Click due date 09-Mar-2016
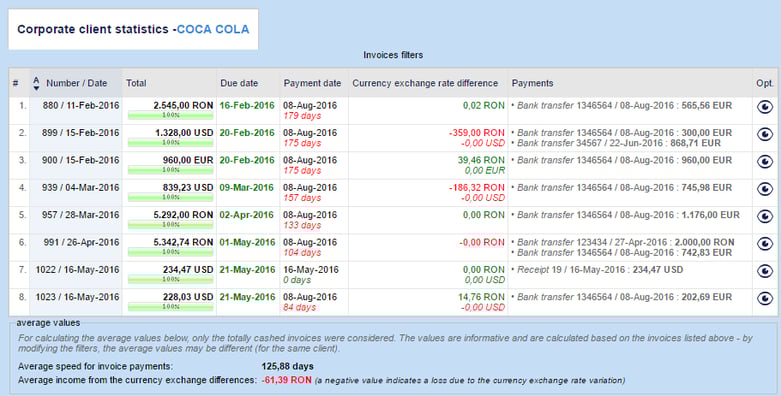This screenshot has width=781, height=396. (247, 188)
